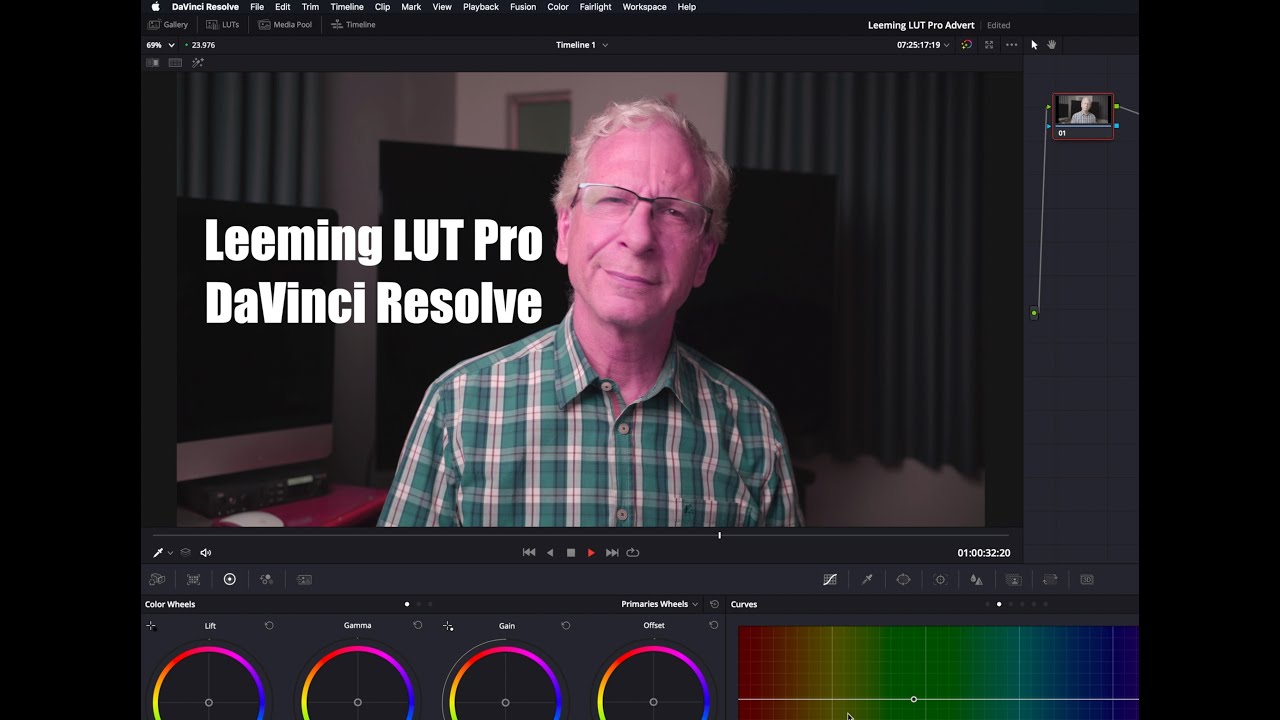Open the Timeline 1 dropdown
Screen dimensions: 1280x720
point(582,45)
